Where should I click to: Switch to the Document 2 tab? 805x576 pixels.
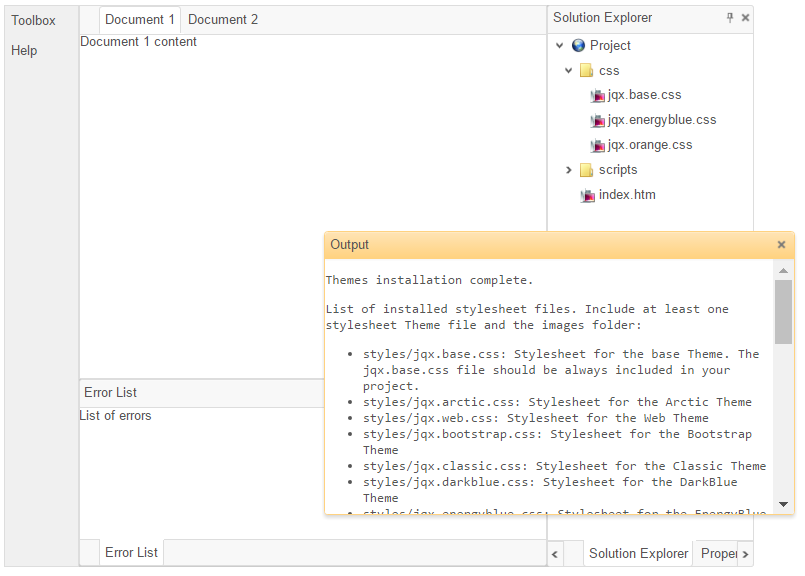(223, 20)
